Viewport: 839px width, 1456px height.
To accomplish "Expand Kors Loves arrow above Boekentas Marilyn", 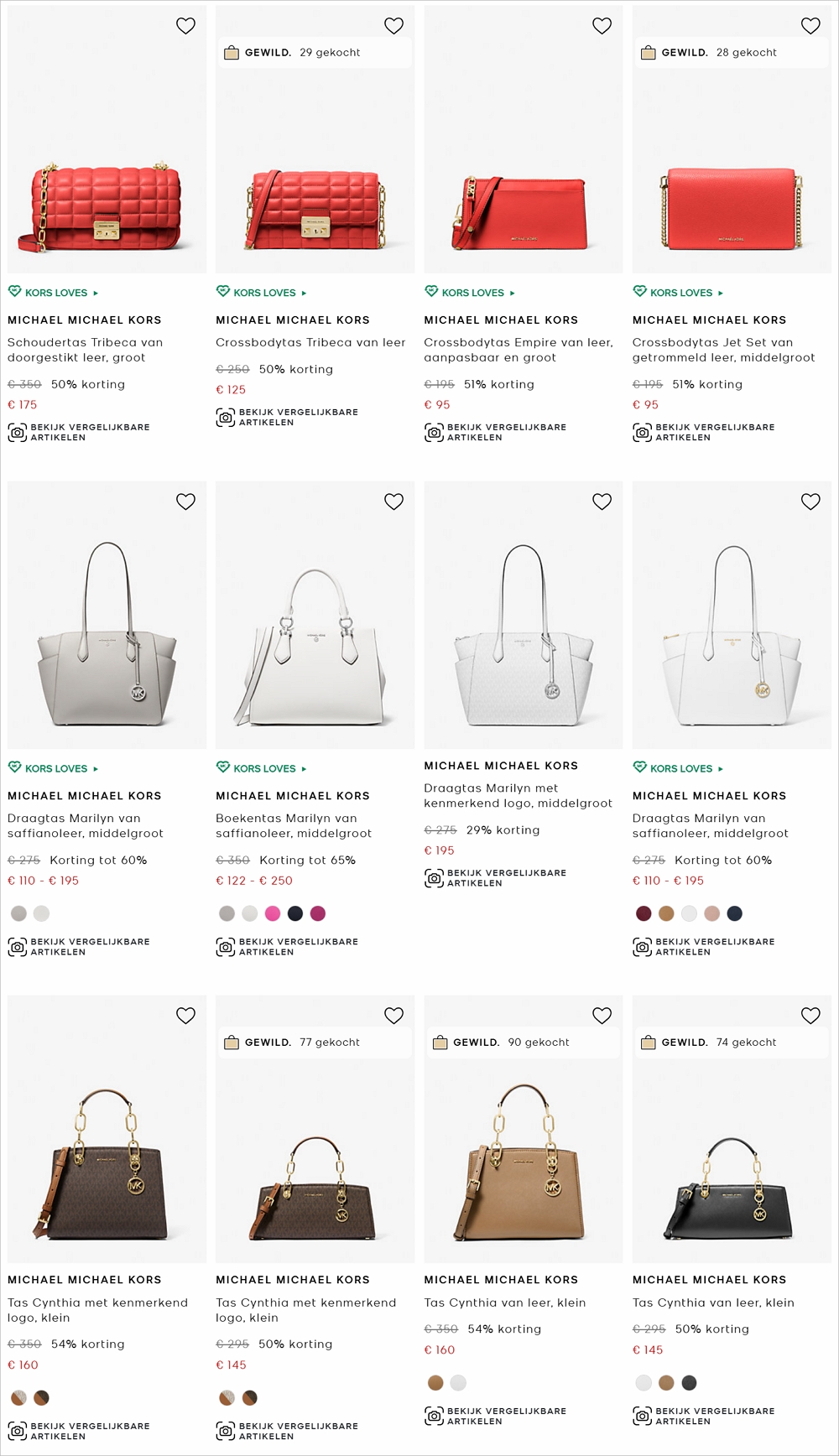I will tap(304, 768).
